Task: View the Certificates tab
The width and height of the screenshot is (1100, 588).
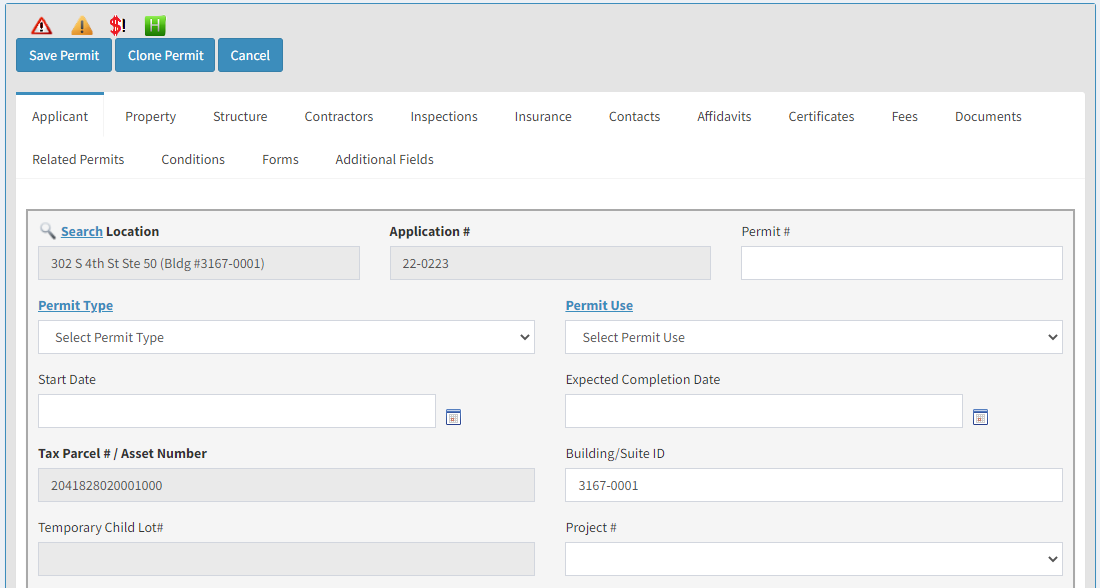Action: tap(821, 116)
